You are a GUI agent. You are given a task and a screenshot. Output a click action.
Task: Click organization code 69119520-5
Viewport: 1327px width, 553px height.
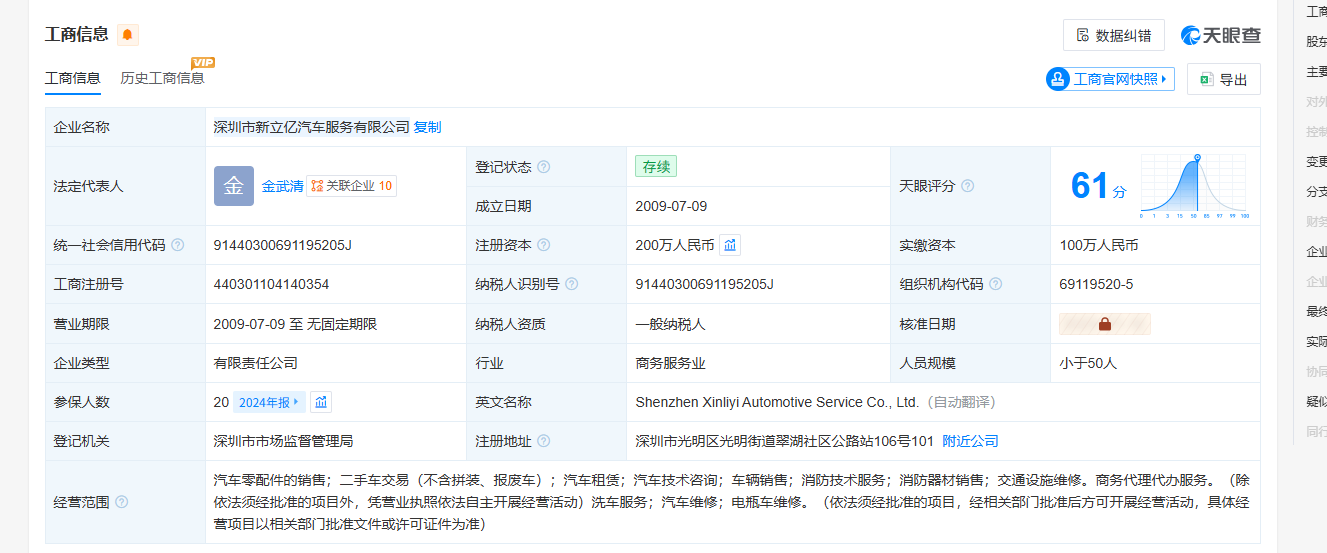point(1096,284)
